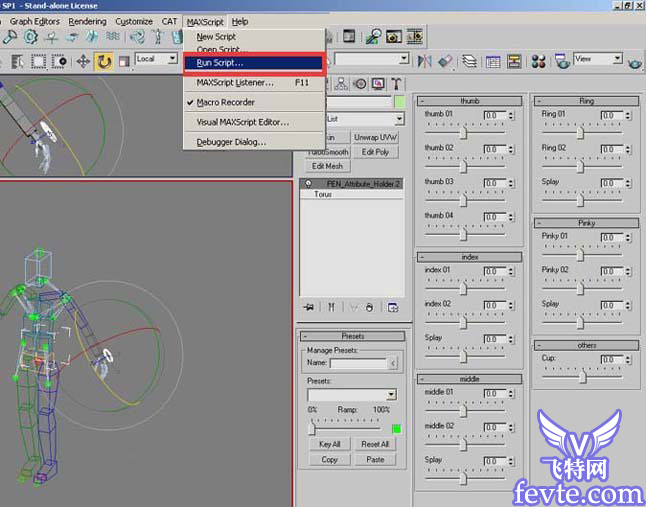Toggle PEN_Attribute_Holder 2 lightbulb on/off
Viewport: 646px width, 507px height.
tap(308, 184)
